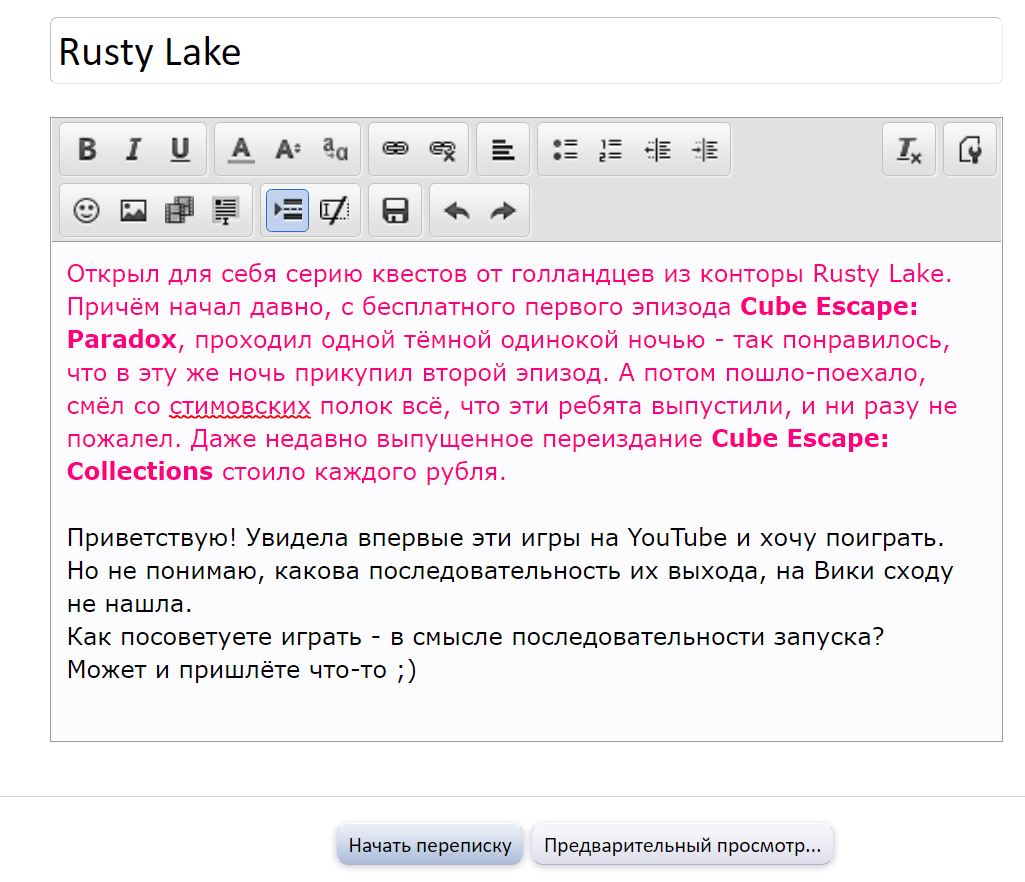Click the line starting Как посоветуете играть

pyautogui.click(x=475, y=636)
